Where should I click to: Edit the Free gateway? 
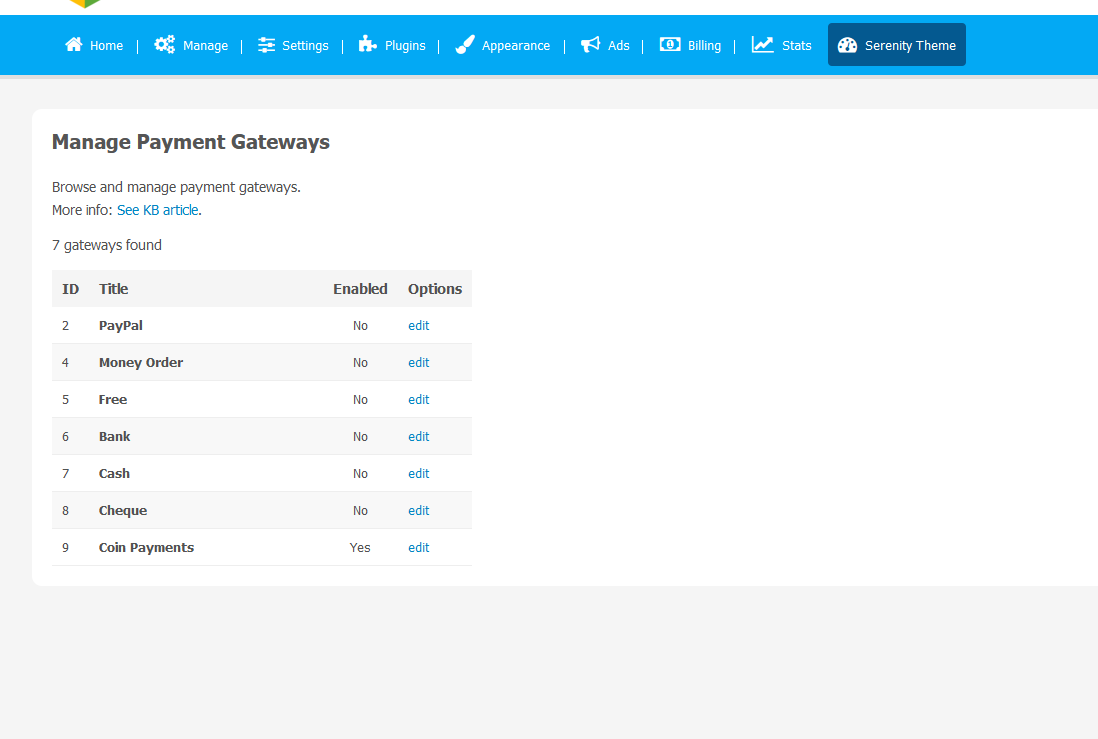click(x=418, y=400)
